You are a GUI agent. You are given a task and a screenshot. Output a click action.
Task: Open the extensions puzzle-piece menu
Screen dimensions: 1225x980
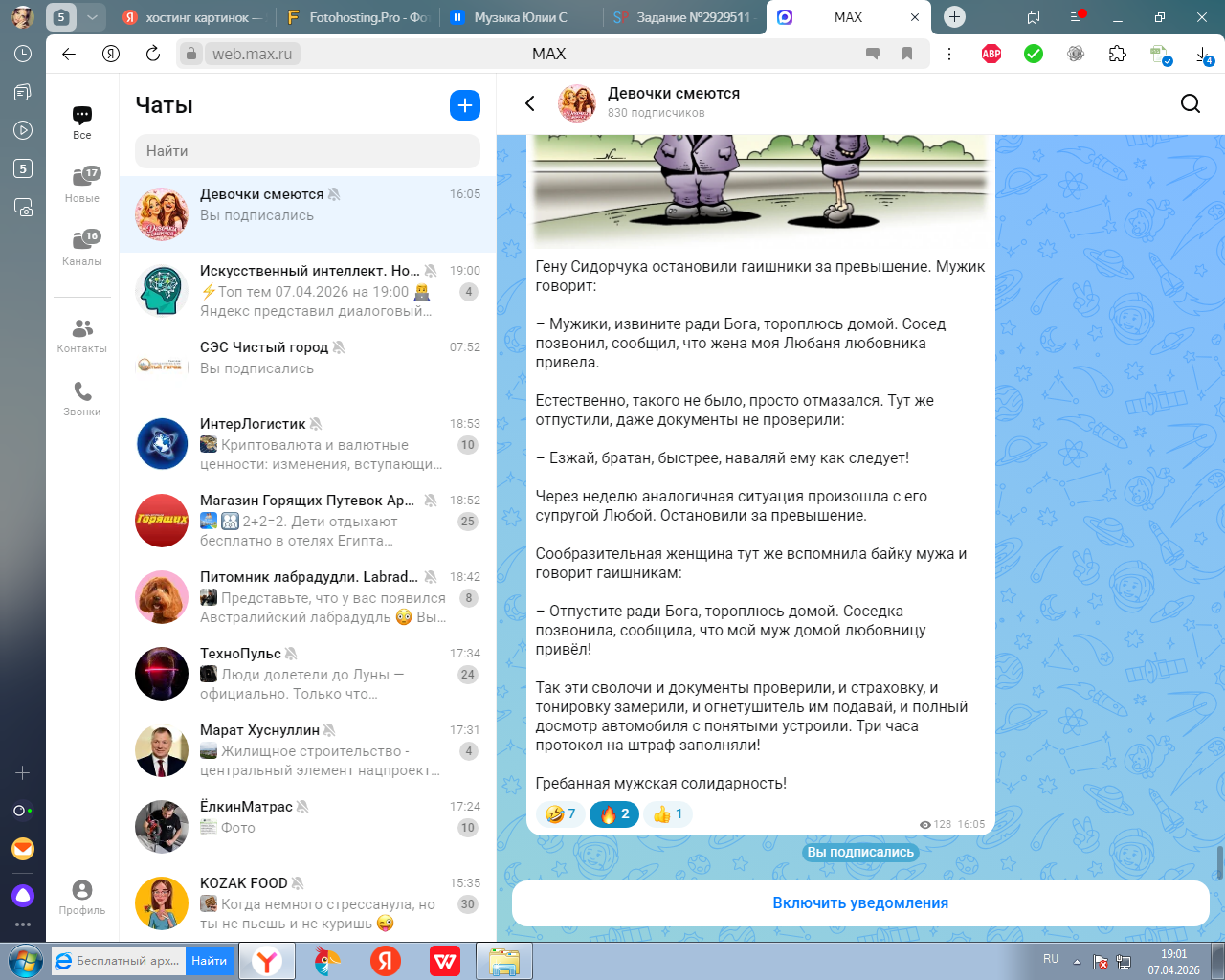coord(1118,54)
